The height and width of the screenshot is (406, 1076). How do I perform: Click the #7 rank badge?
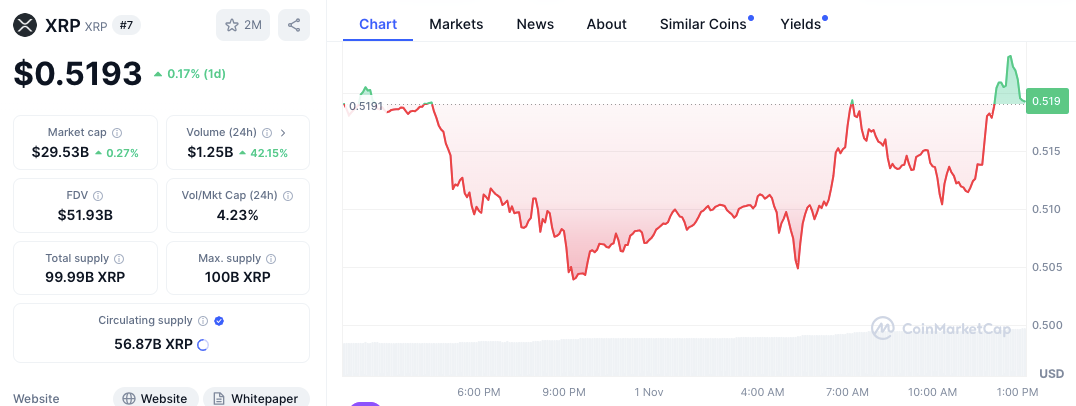pos(126,25)
